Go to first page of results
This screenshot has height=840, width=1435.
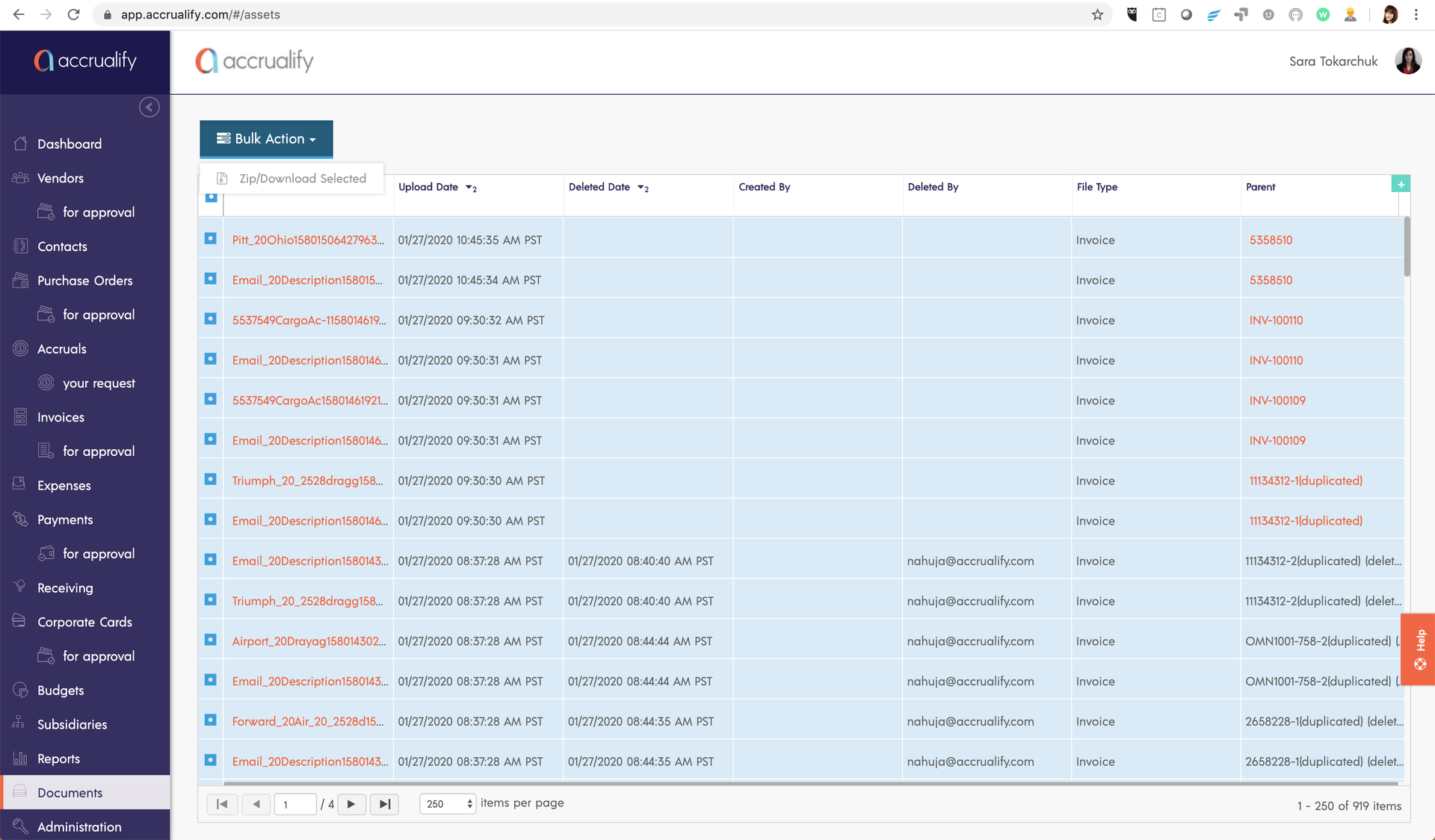pos(222,804)
